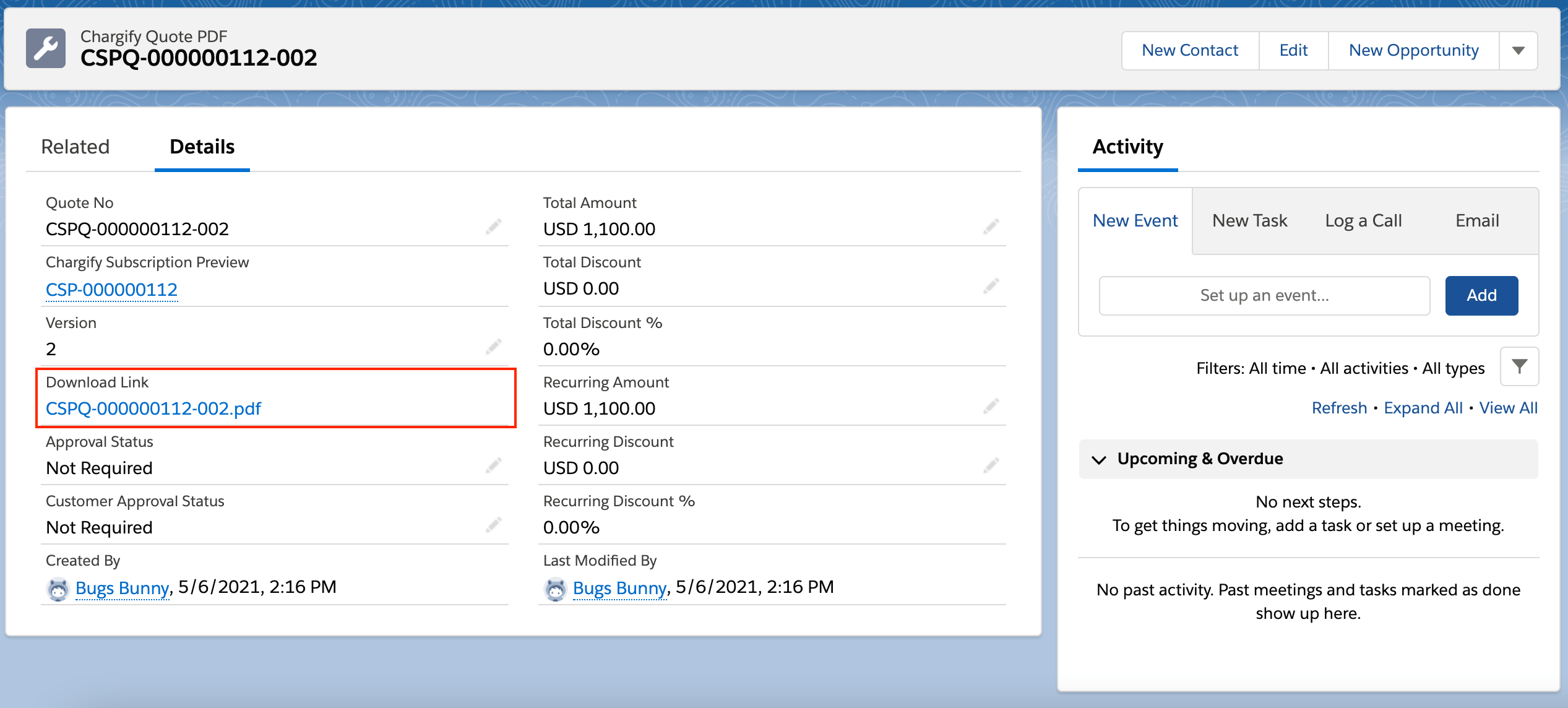Click the wrench record icon in header

pyautogui.click(x=46, y=48)
